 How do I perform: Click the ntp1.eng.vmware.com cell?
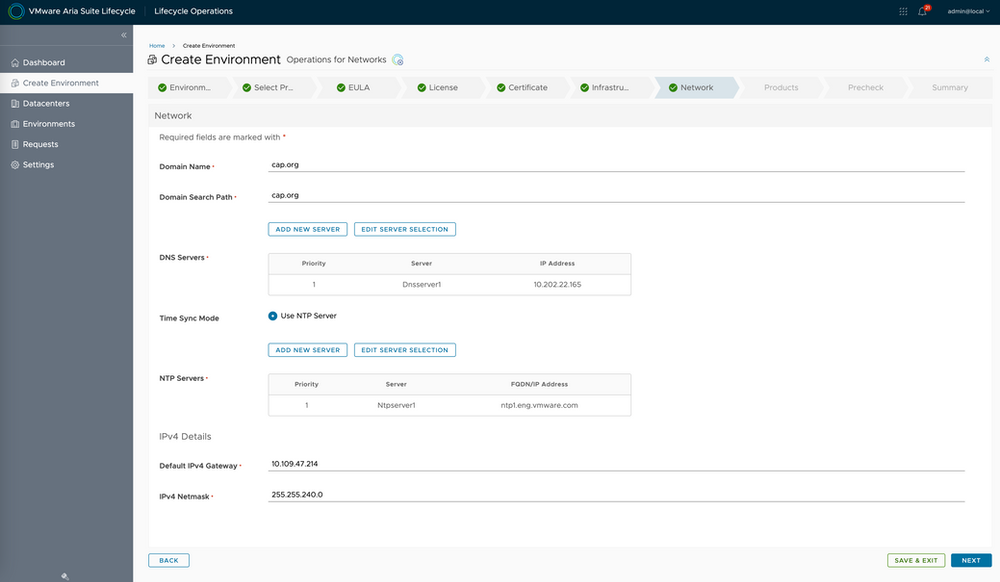(540, 405)
